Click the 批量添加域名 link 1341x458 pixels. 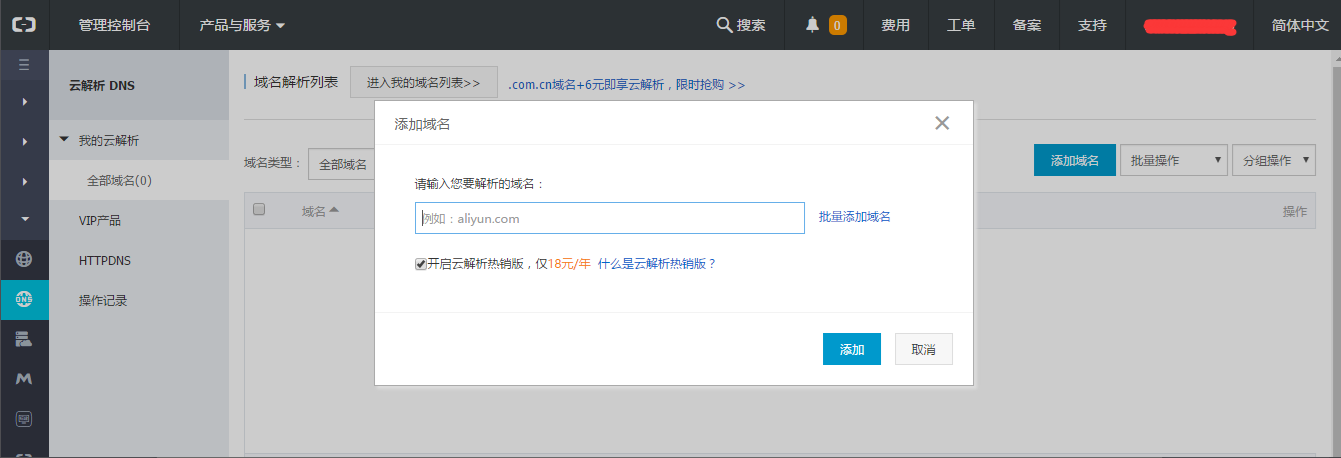854,217
